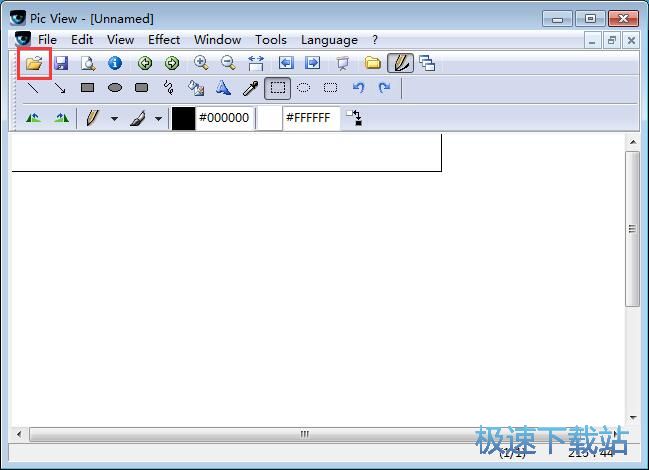Click the vertical scrollbar thumb

click(632, 229)
